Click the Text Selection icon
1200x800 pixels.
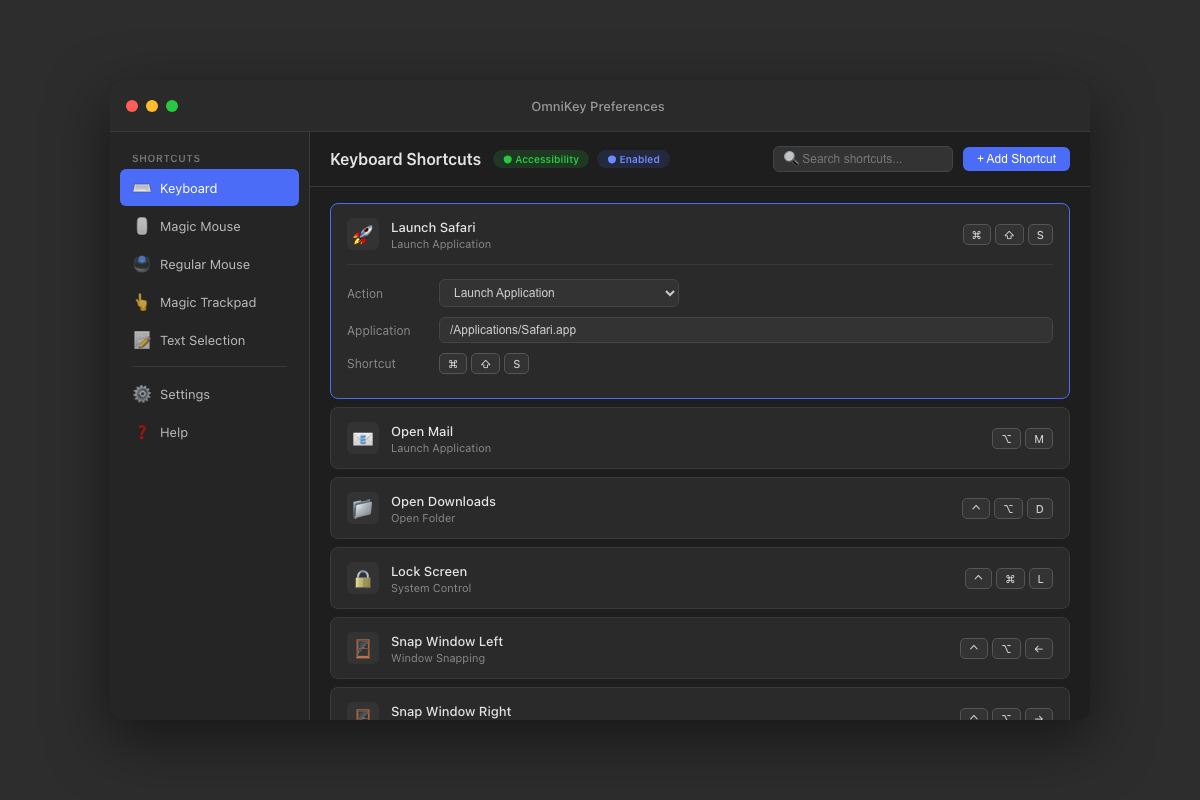point(141,340)
